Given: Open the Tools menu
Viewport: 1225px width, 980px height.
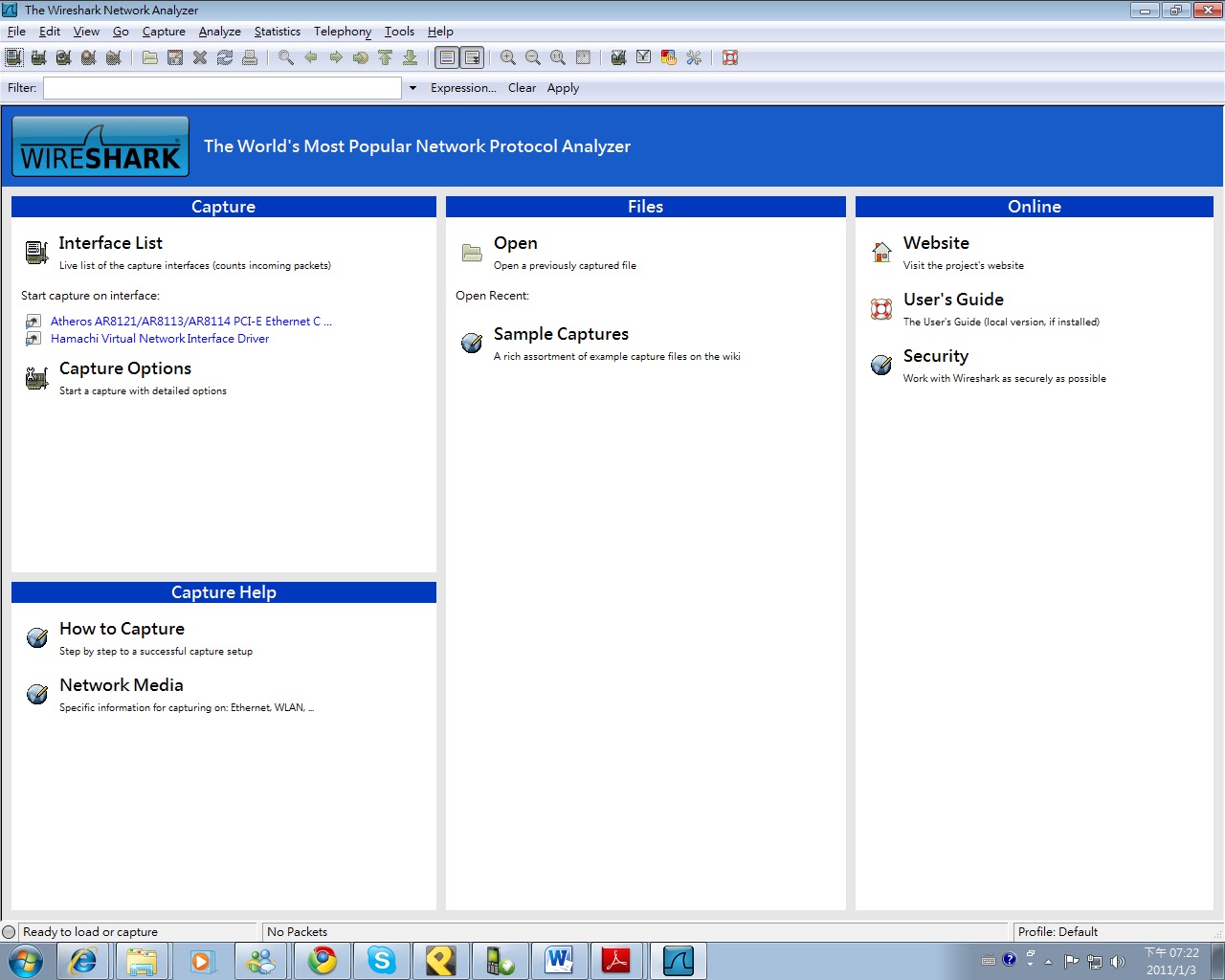Looking at the screenshot, I should (399, 32).
